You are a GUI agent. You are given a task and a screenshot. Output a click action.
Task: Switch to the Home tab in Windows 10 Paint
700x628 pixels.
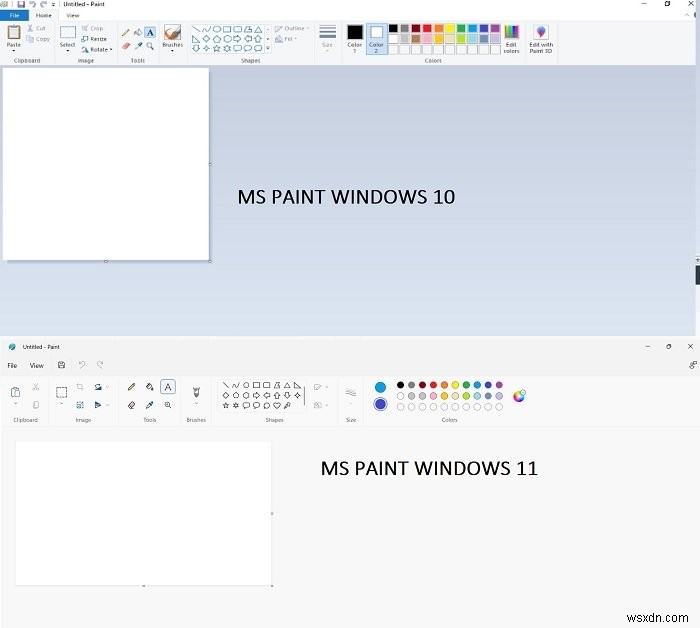[x=43, y=15]
